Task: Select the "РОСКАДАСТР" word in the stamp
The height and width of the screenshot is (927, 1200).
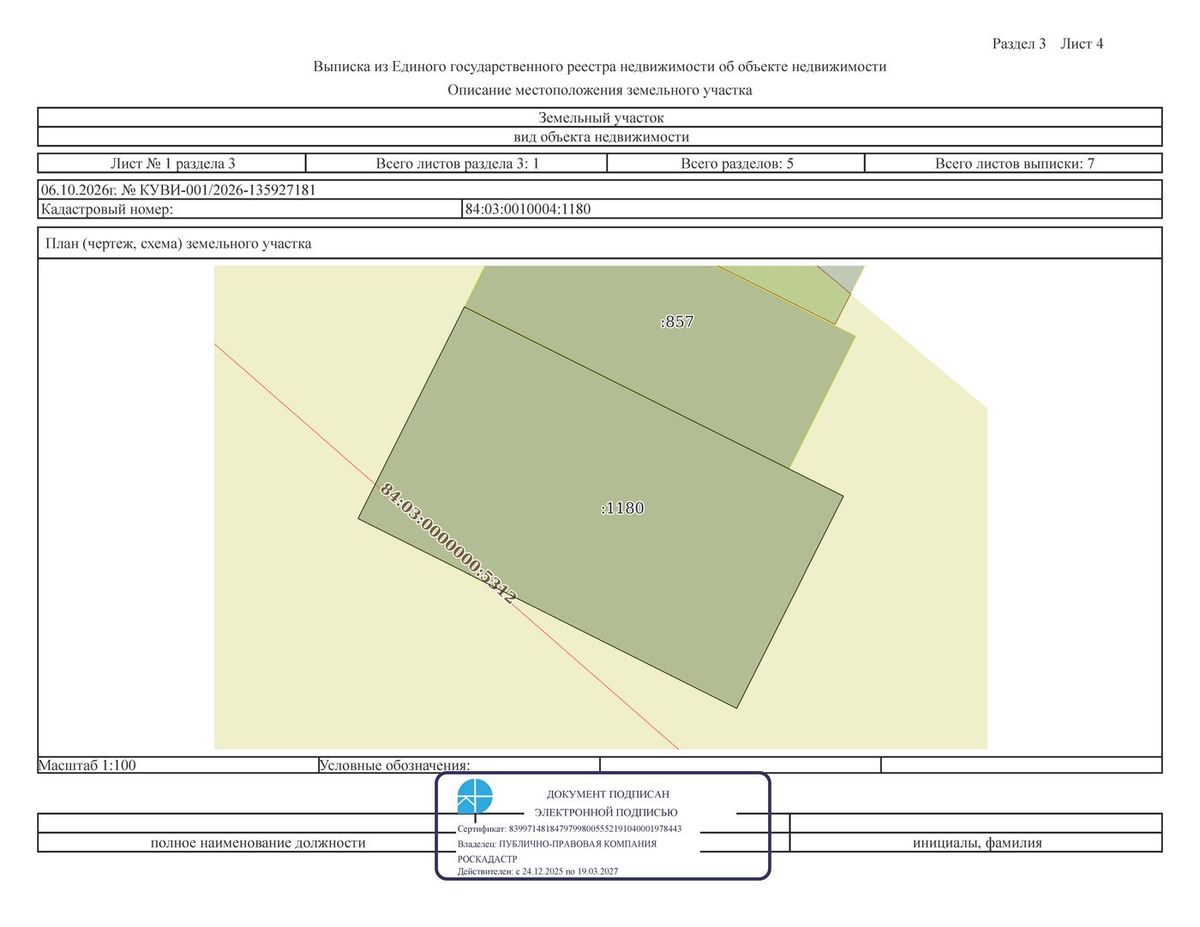Action: tap(487, 859)
